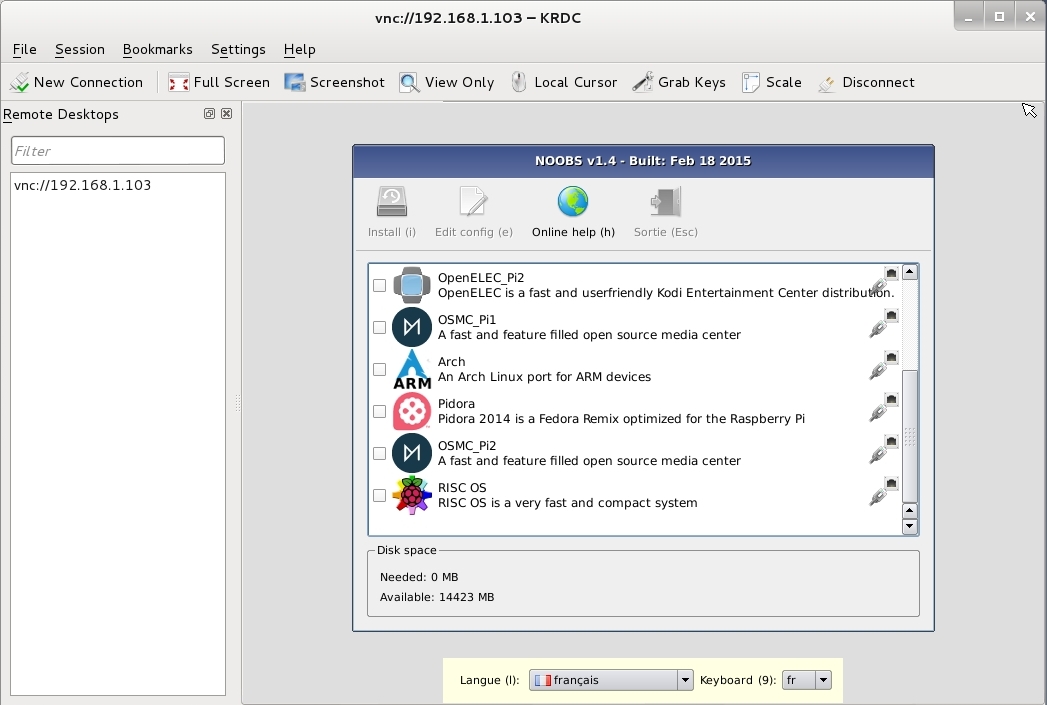Click the 'An Arch Linux port for ARM devices' text
This screenshot has width=1047, height=705.
(544, 377)
